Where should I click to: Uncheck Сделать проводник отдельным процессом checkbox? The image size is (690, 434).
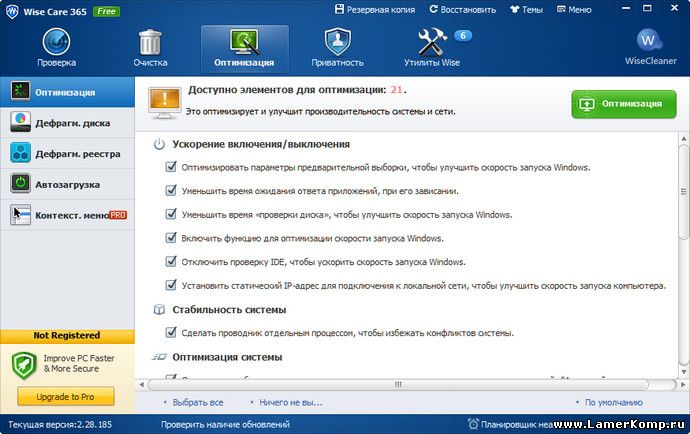tap(171, 332)
